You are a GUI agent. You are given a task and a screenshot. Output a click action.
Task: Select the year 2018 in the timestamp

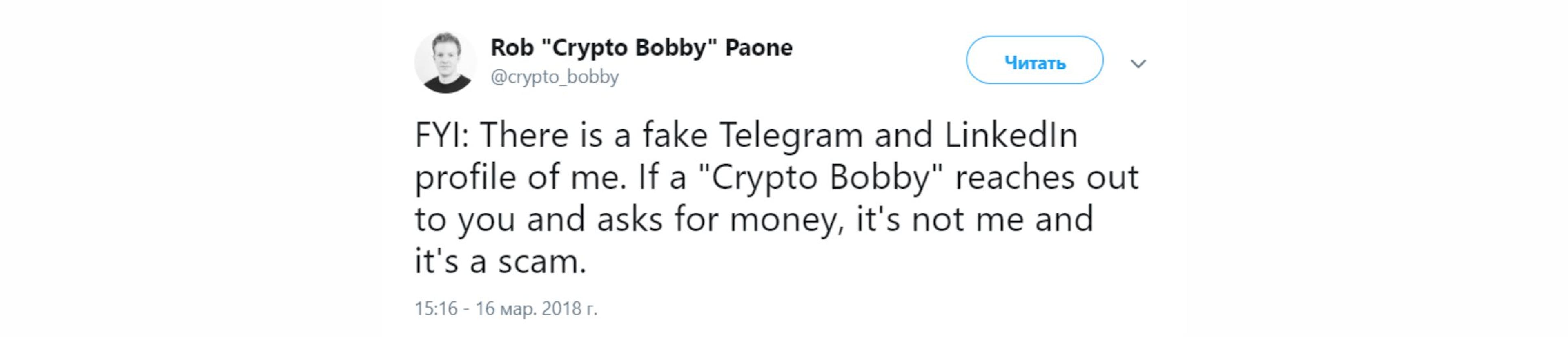click(562, 308)
